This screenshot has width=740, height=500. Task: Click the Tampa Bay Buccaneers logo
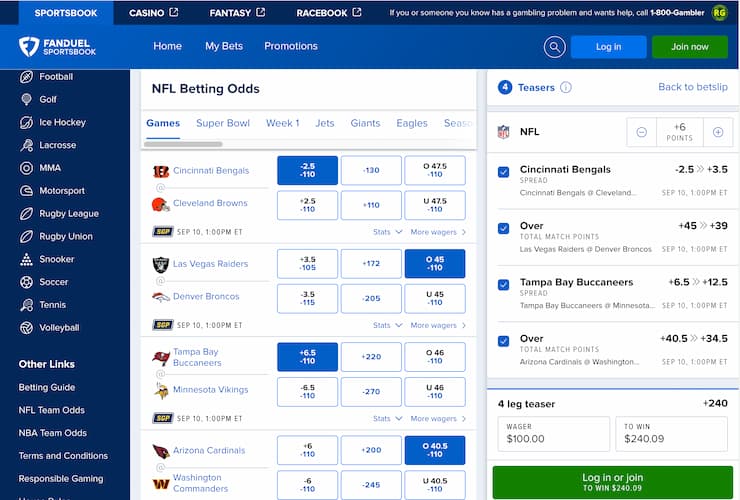coord(161,358)
